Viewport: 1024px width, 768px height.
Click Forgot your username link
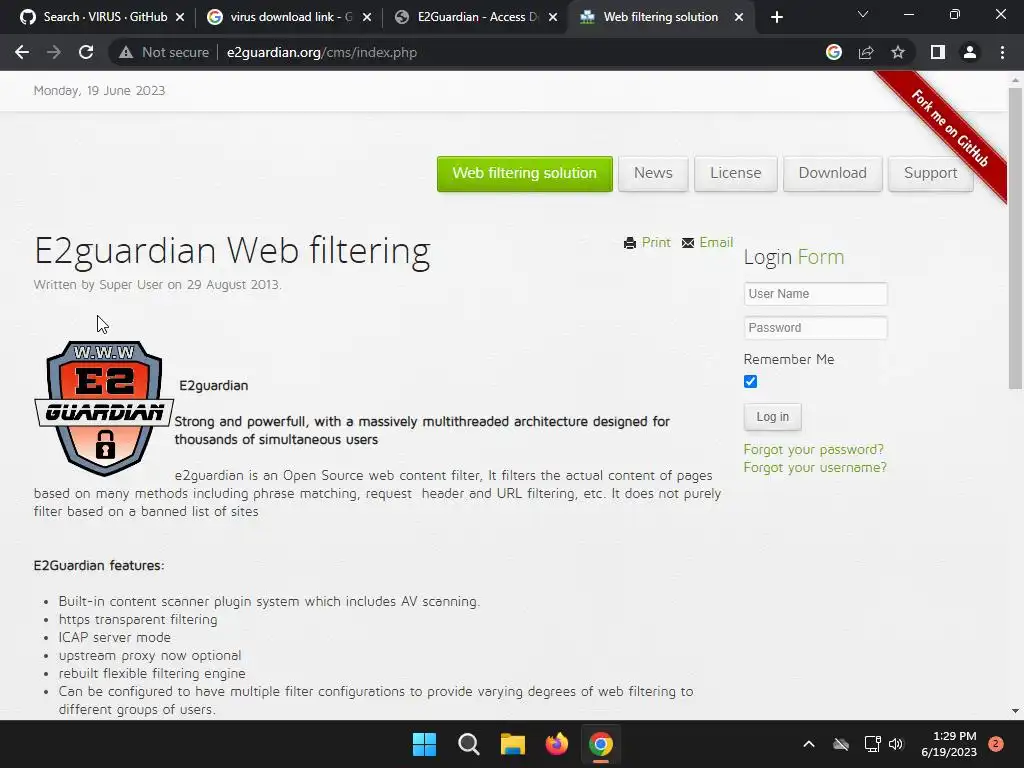[x=815, y=468]
